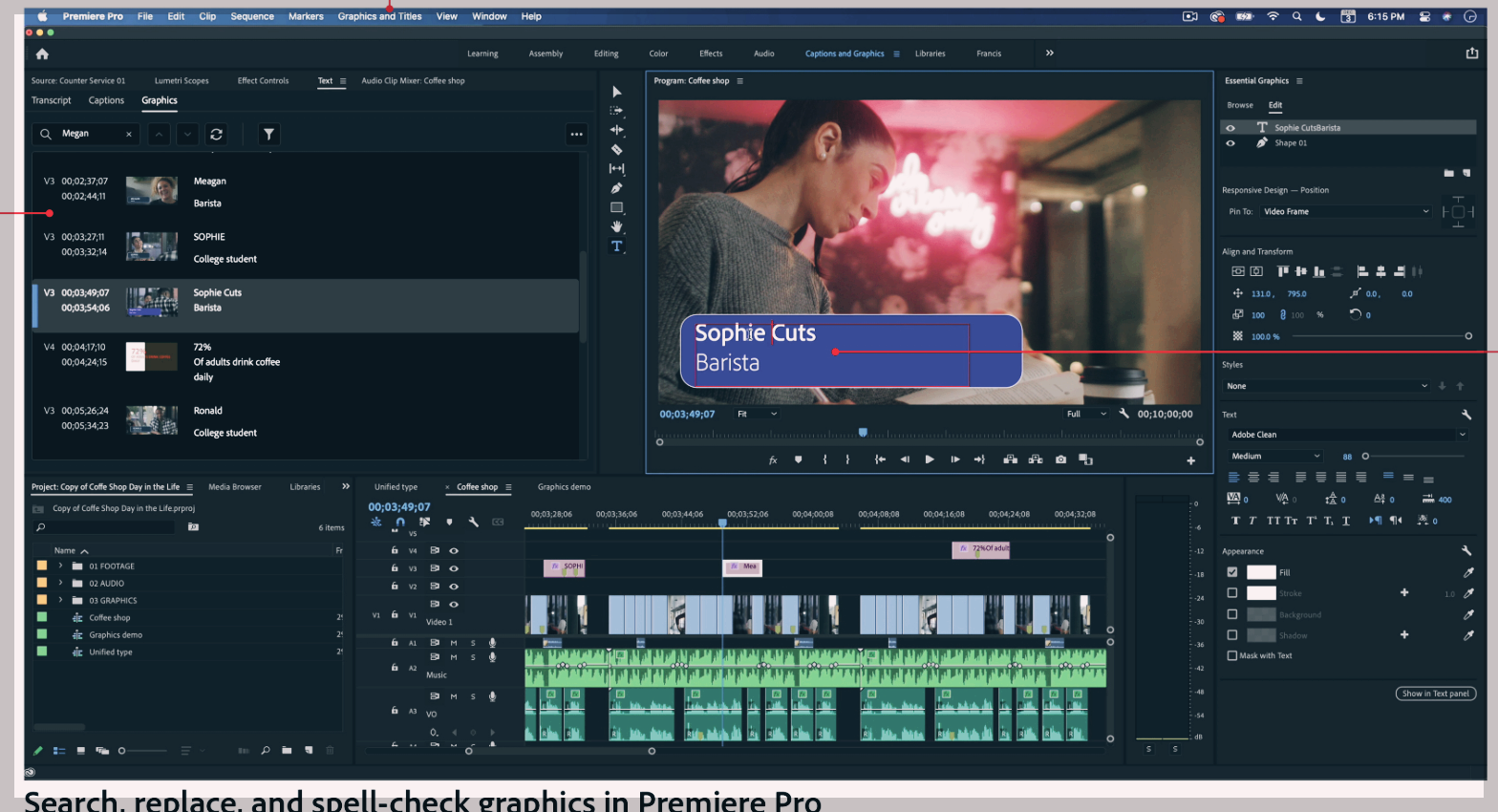Check Mask with Text
Viewport: 1498px width, 812px height.
1232,655
